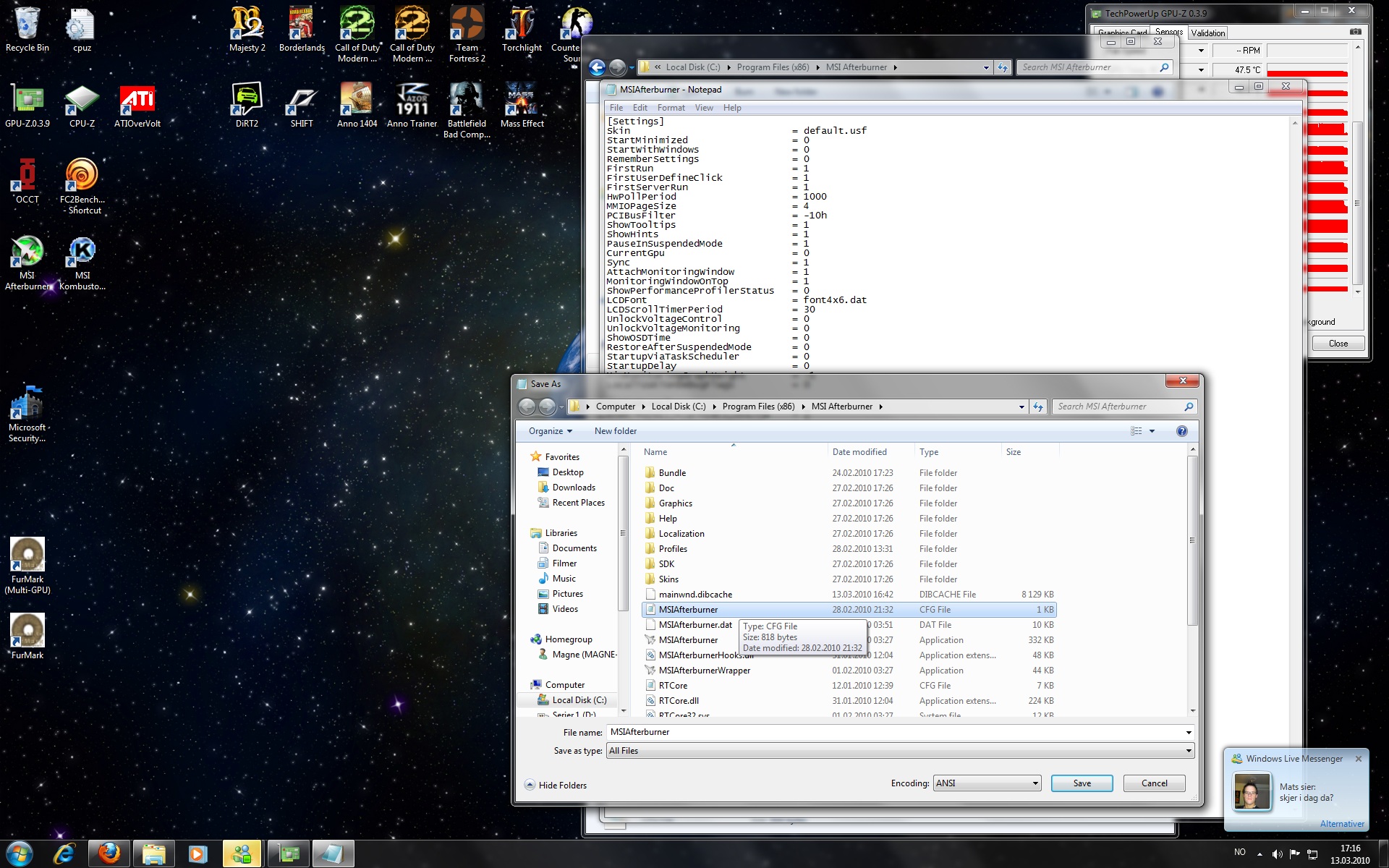The height and width of the screenshot is (868, 1389).
Task: Select mainwnd.dibcache file row
Action: 849,595
